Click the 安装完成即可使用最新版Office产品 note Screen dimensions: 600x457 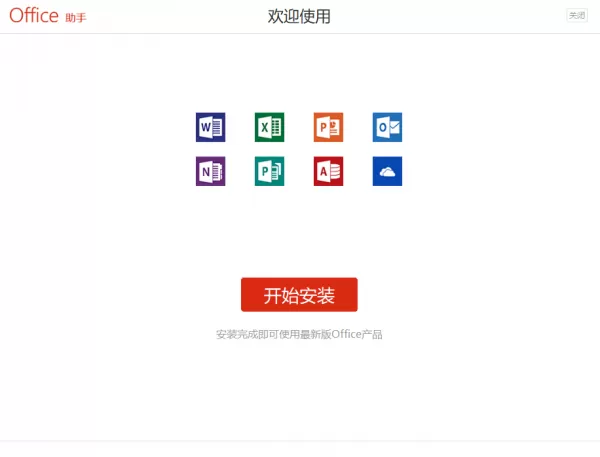coord(299,334)
